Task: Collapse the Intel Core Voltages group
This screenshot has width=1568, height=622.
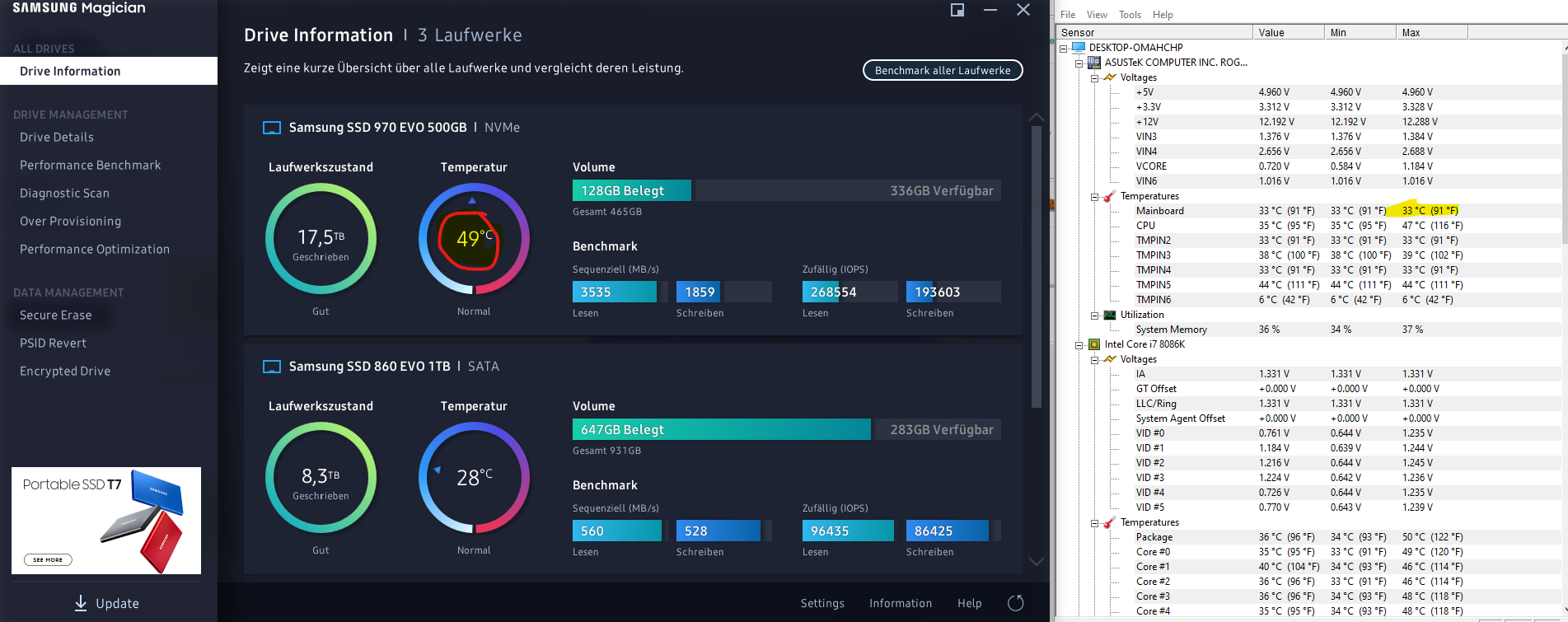Action: point(1095,360)
